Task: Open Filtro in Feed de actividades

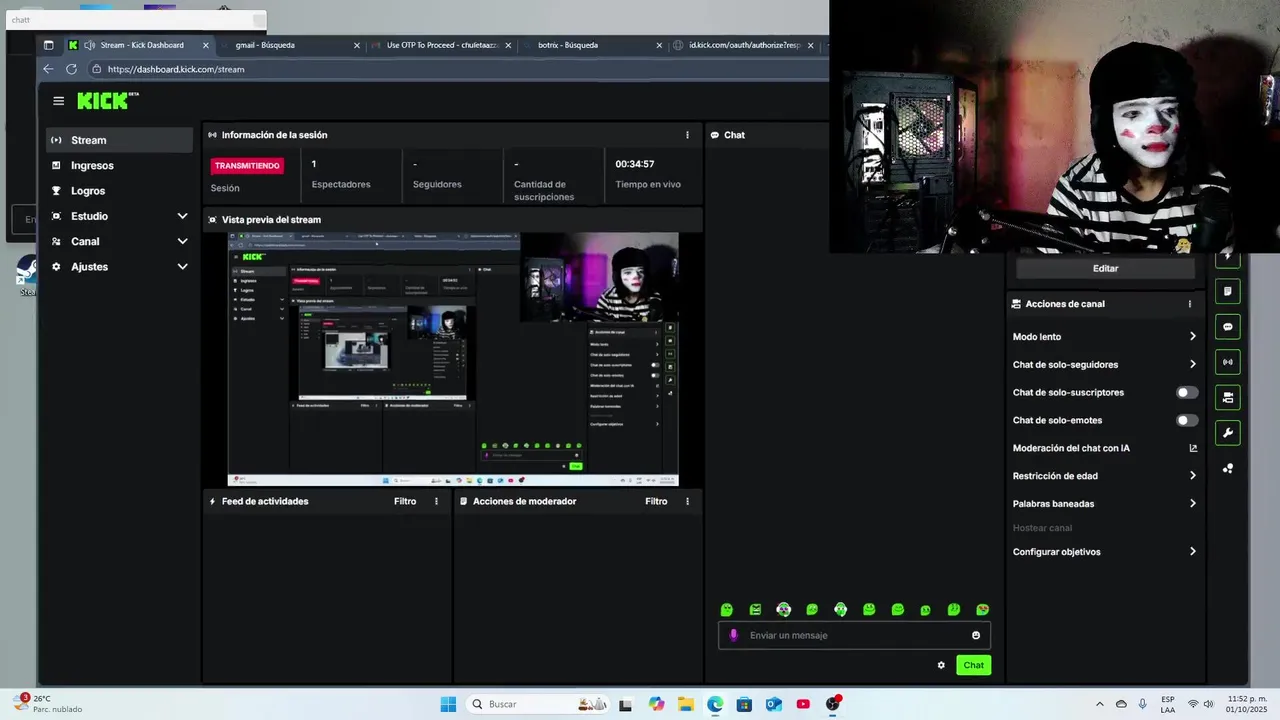Action: click(405, 501)
